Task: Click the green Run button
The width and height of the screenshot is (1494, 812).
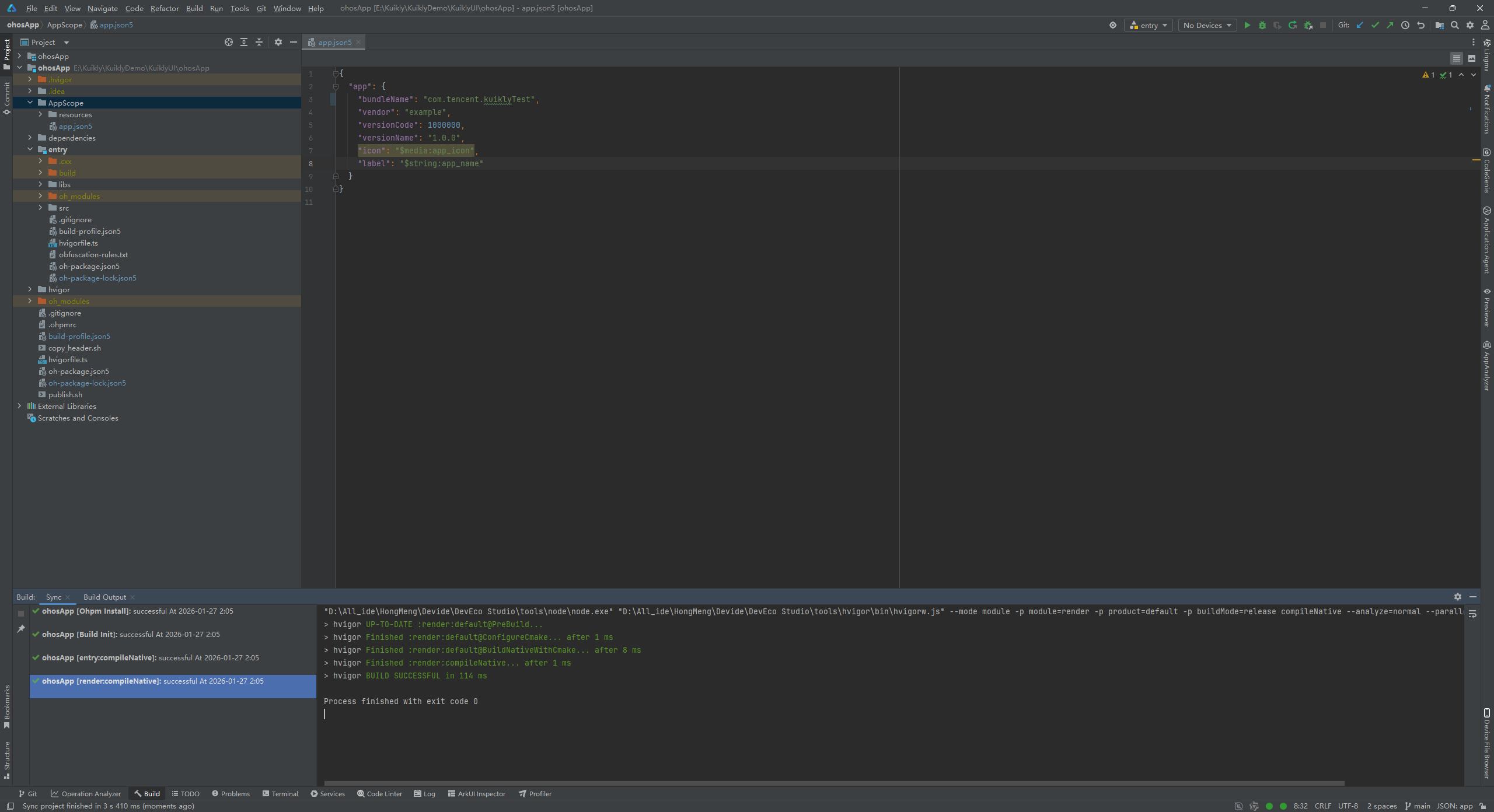Action: pos(1247,25)
